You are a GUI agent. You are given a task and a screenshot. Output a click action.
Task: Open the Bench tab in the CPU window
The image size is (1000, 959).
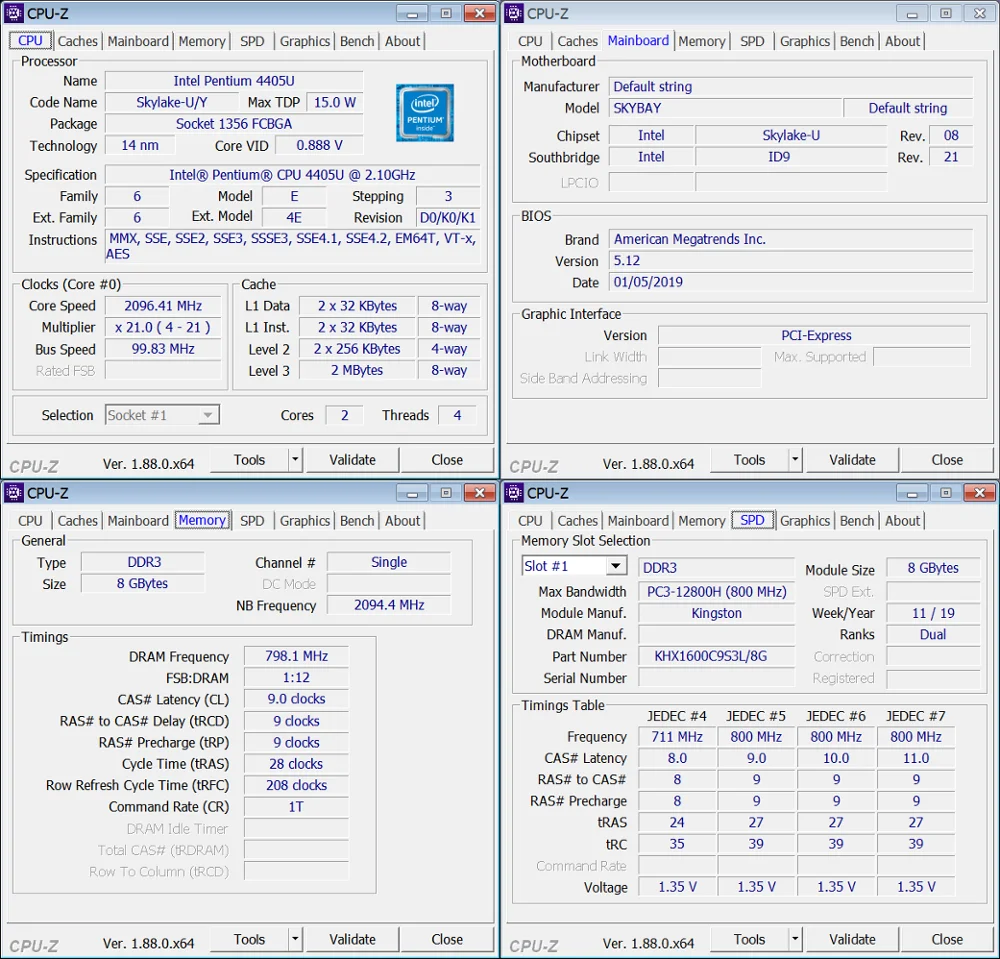coord(357,41)
